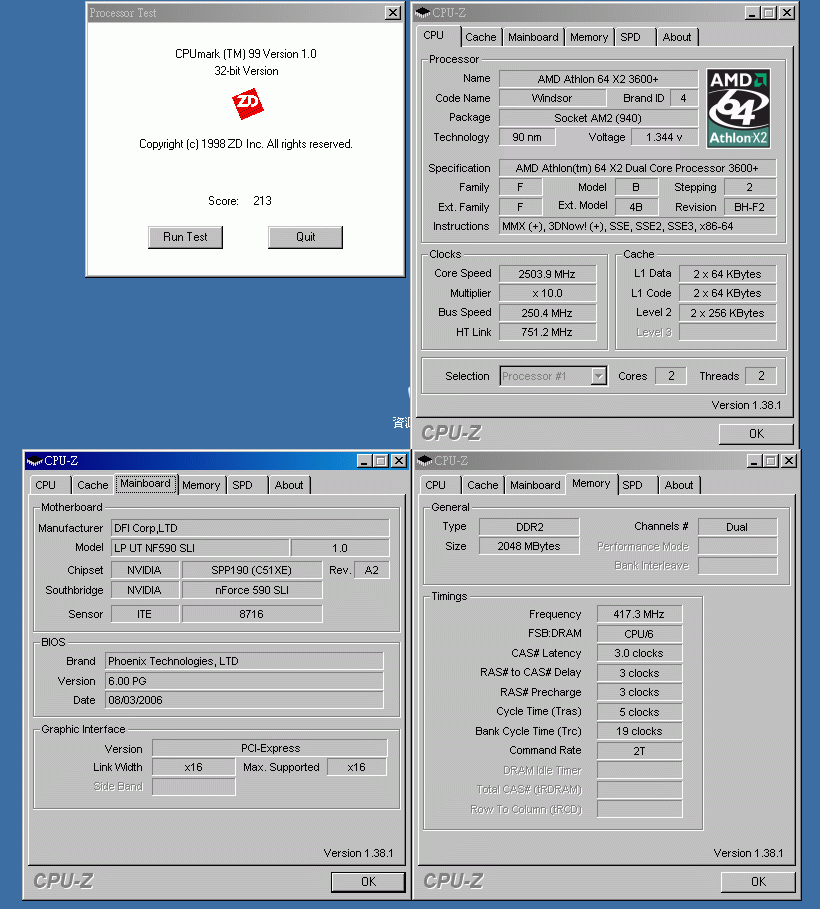Open Mainboard tab in the Memory window

click(x=535, y=485)
